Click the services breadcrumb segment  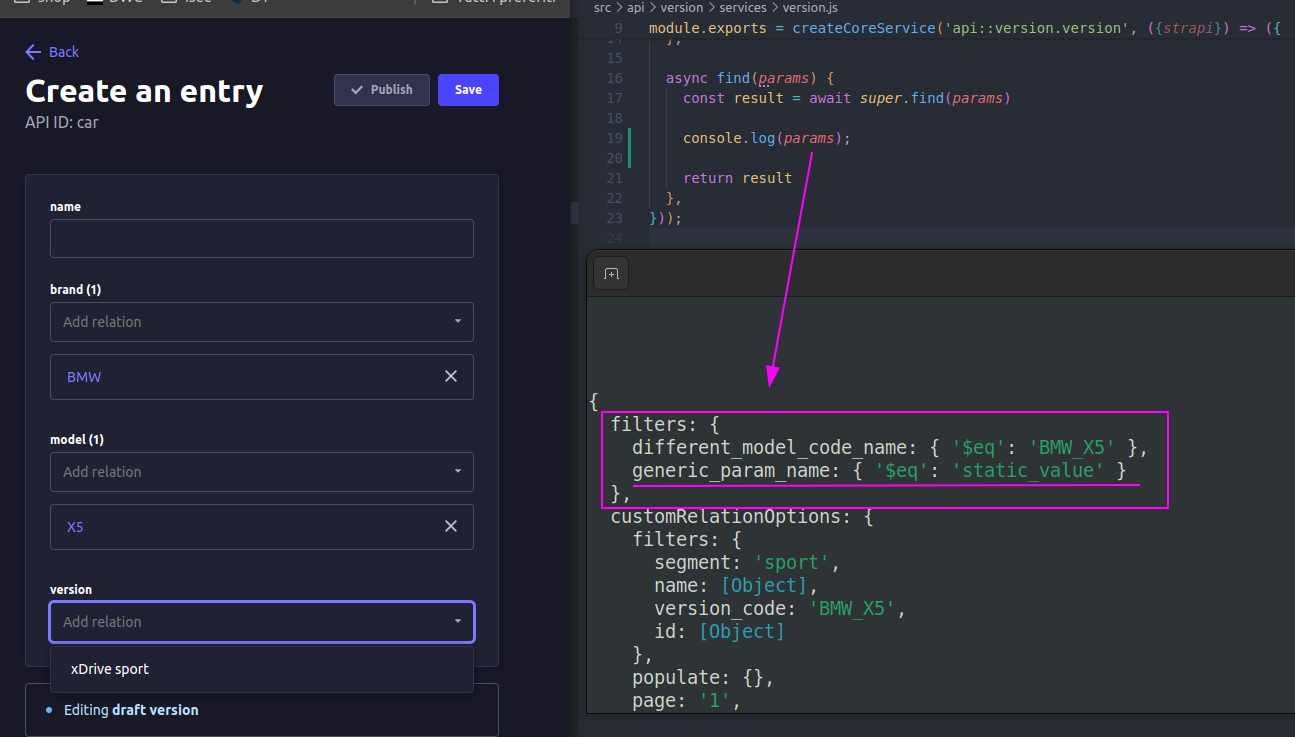click(743, 7)
